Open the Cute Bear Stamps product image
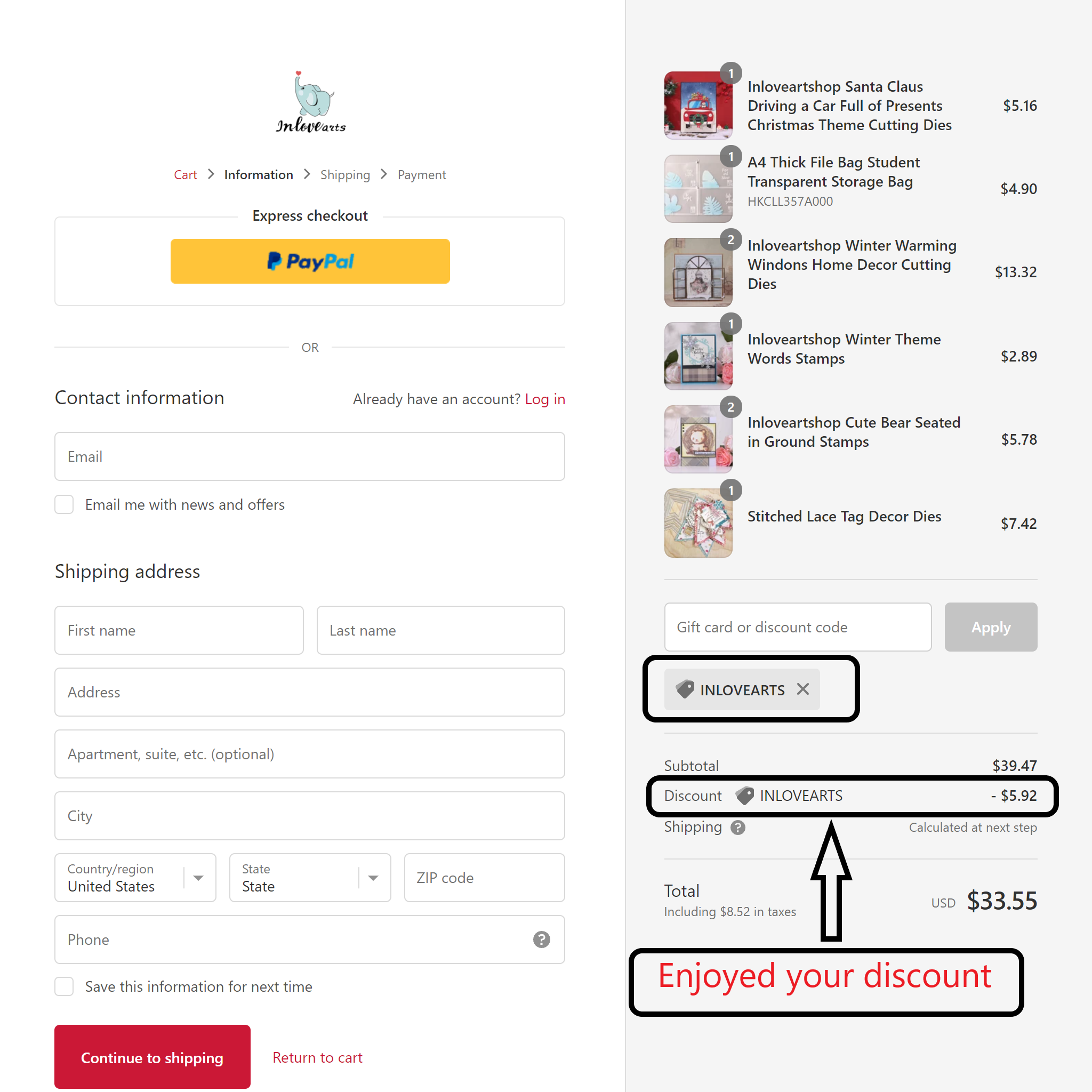Viewport: 1092px width, 1092px height. [x=698, y=439]
